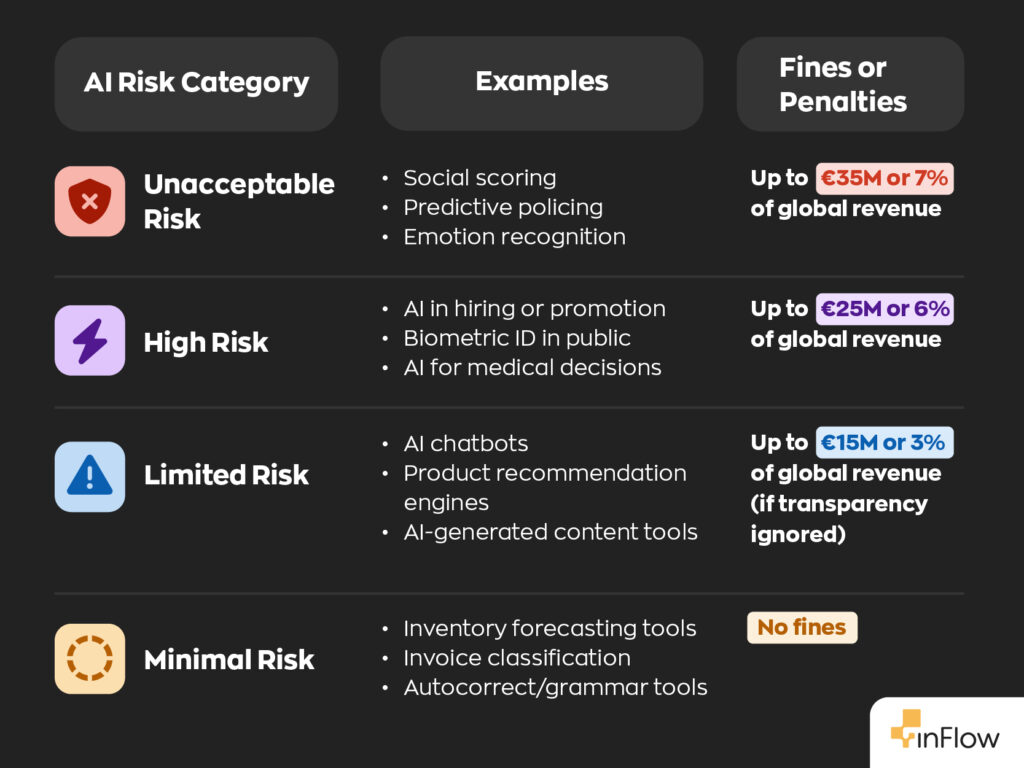Click the No fines badge

(x=801, y=628)
